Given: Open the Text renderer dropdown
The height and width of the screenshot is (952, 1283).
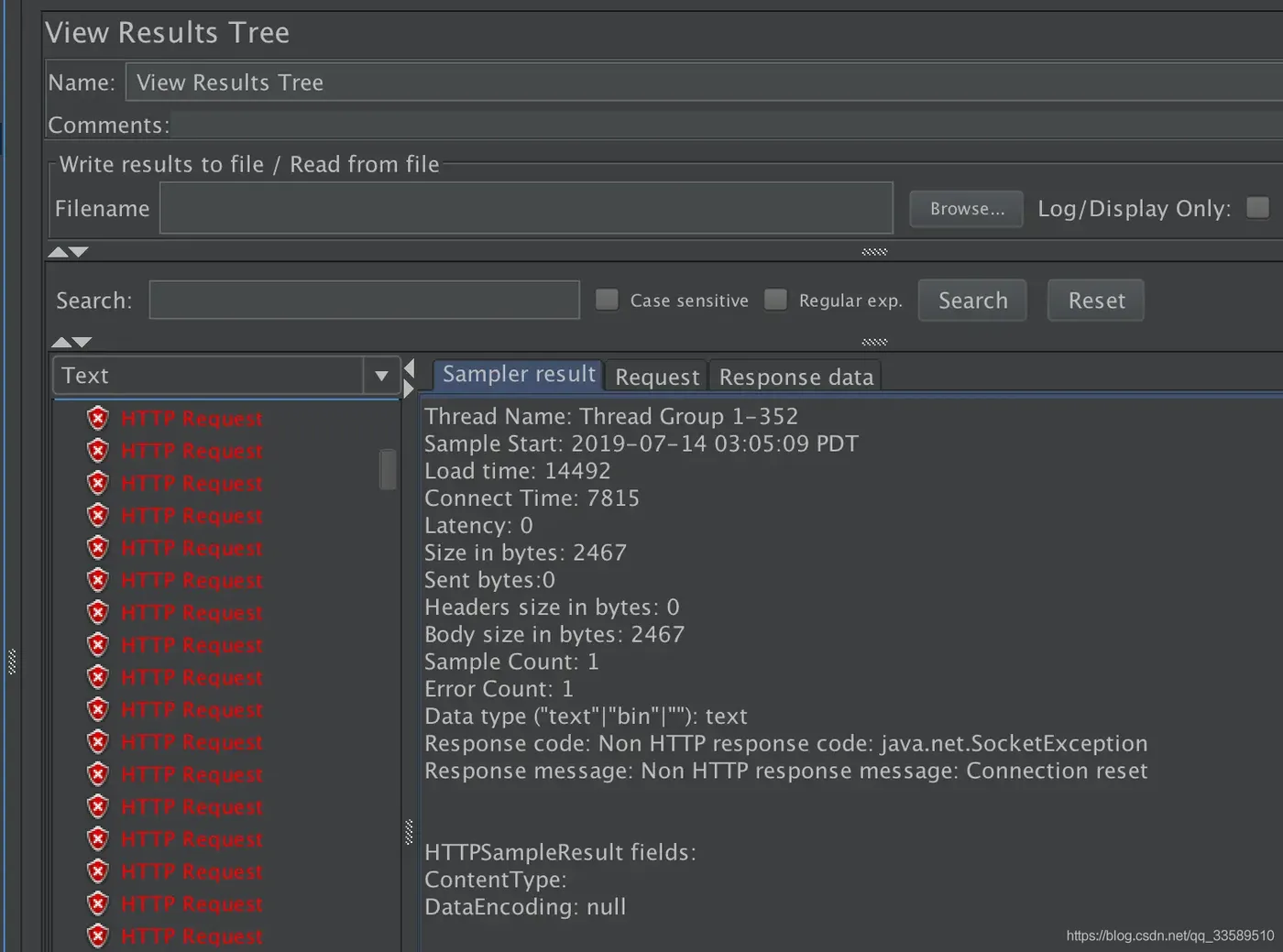Looking at the screenshot, I should [x=381, y=376].
